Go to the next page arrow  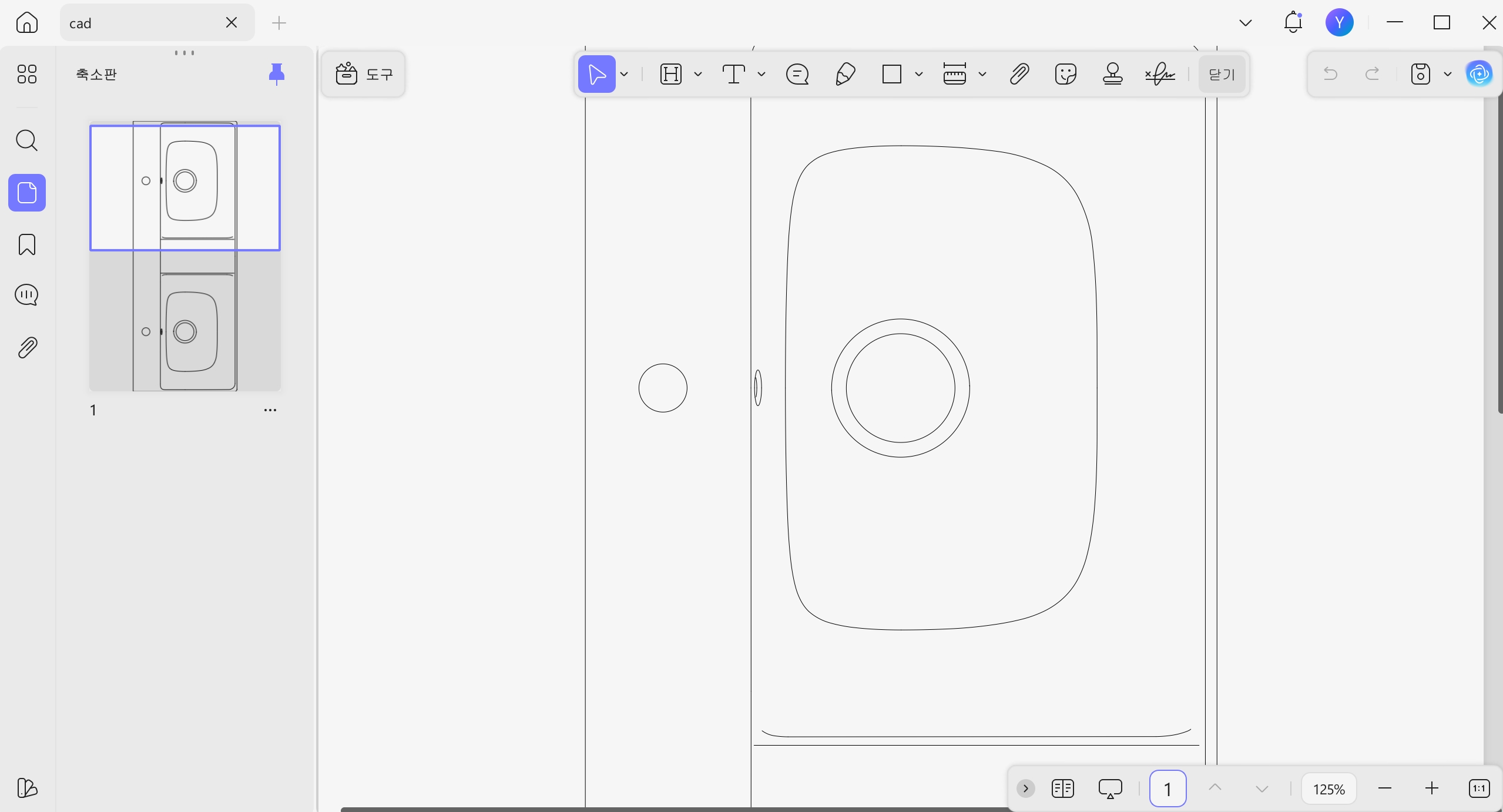coord(1262,788)
